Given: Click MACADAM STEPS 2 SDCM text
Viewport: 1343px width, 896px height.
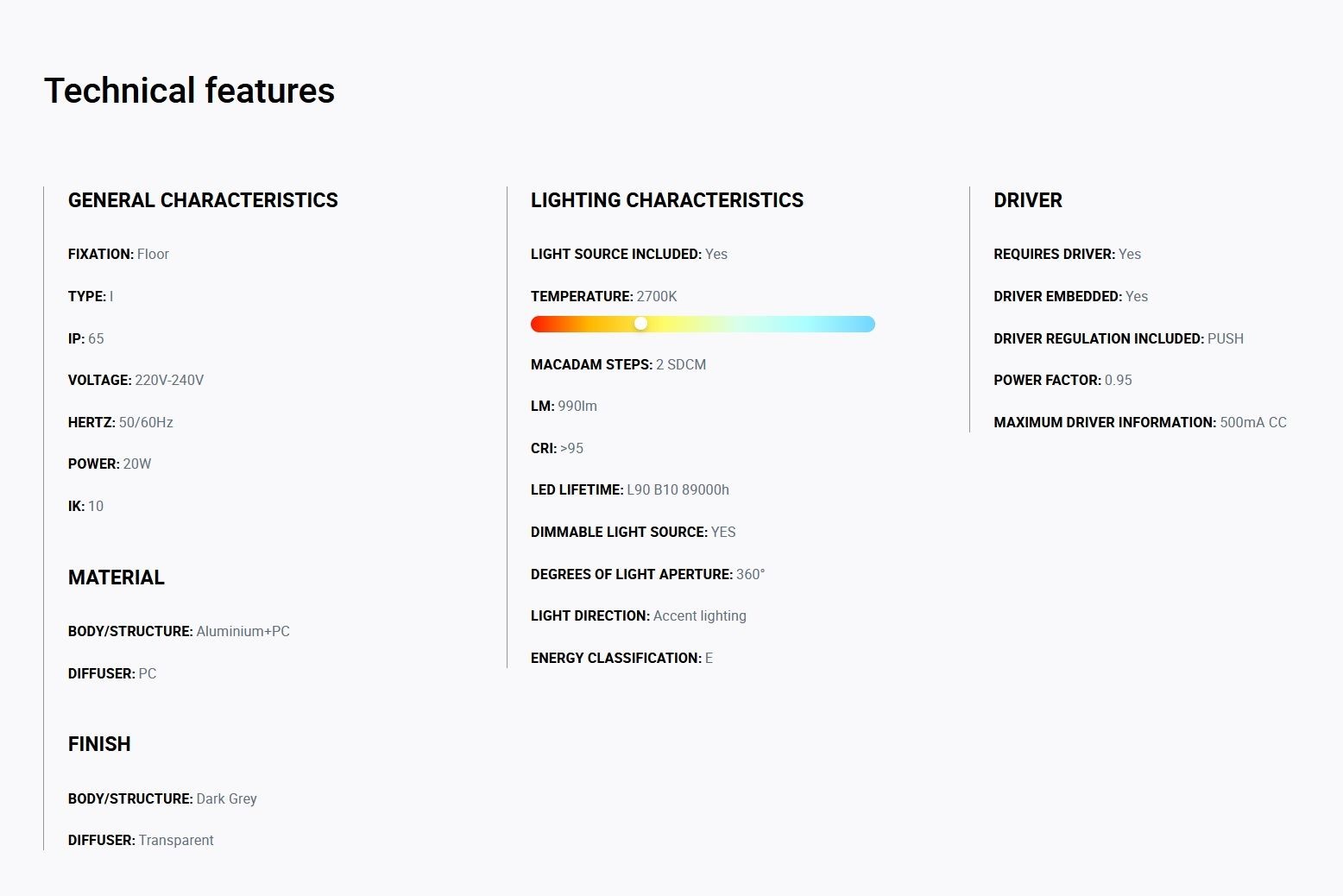Looking at the screenshot, I should (619, 364).
